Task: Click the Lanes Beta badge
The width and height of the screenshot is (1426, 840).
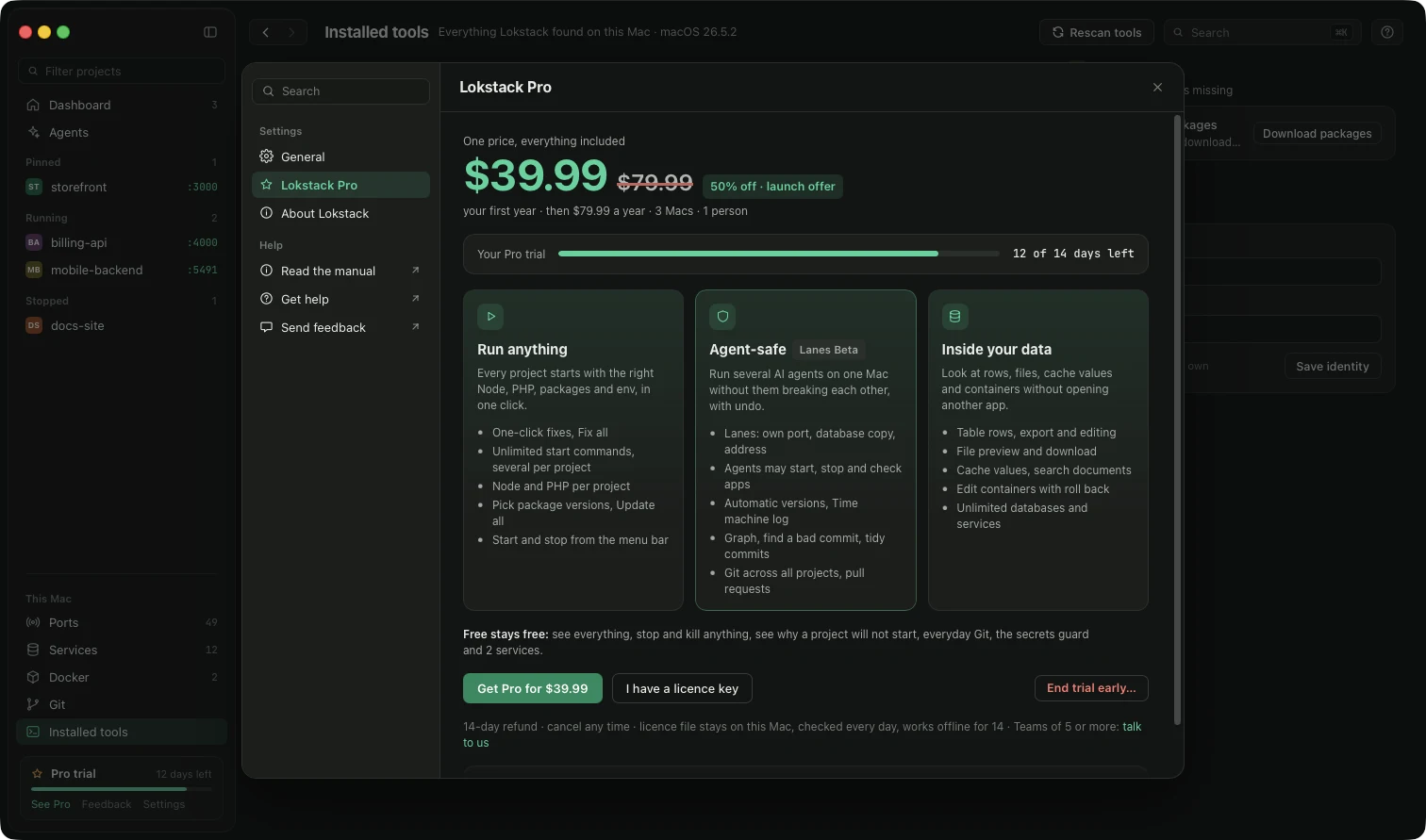Action: [x=828, y=350]
